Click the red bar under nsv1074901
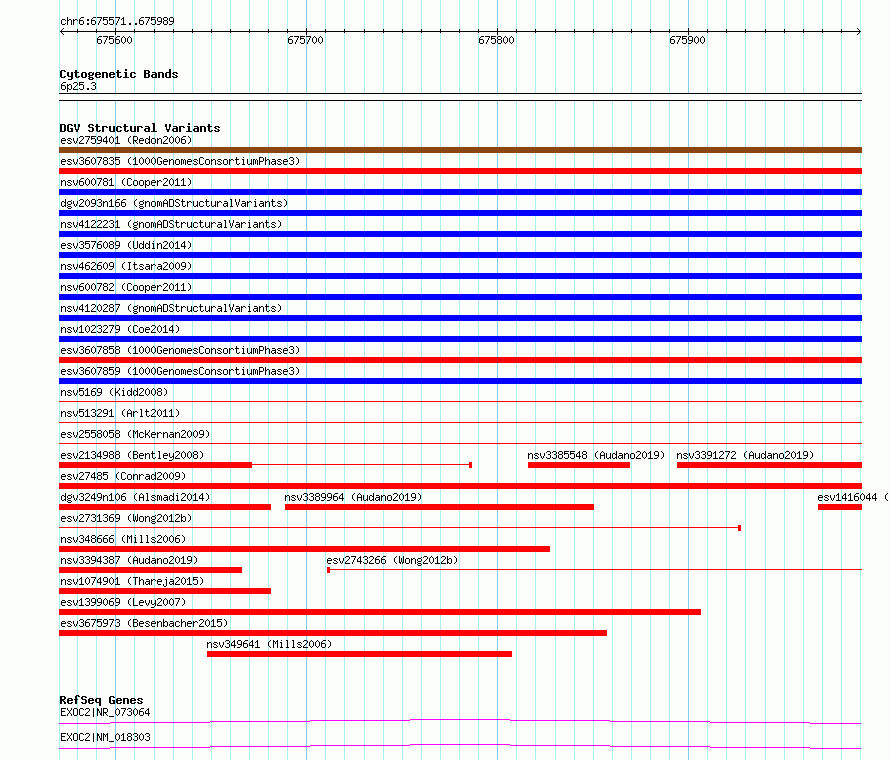Viewport: 890px width, 760px height. pyautogui.click(x=165, y=591)
